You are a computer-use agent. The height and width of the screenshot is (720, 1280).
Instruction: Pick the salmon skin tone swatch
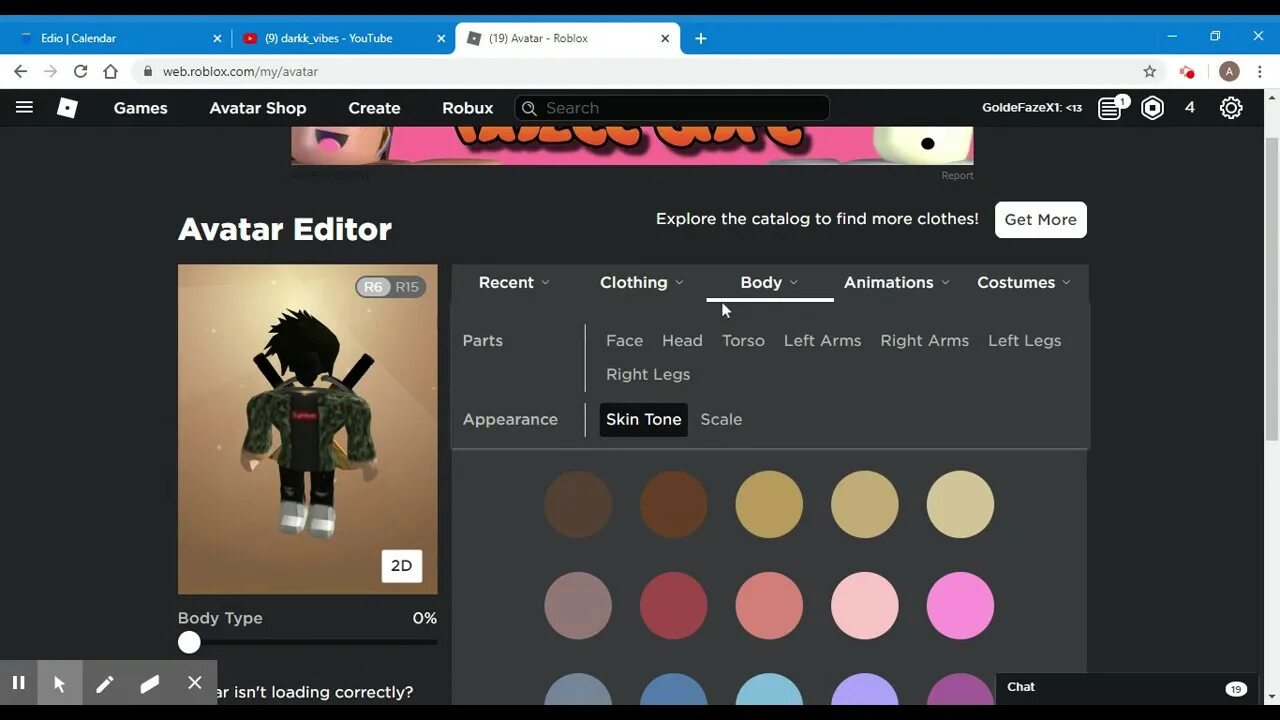tap(769, 605)
